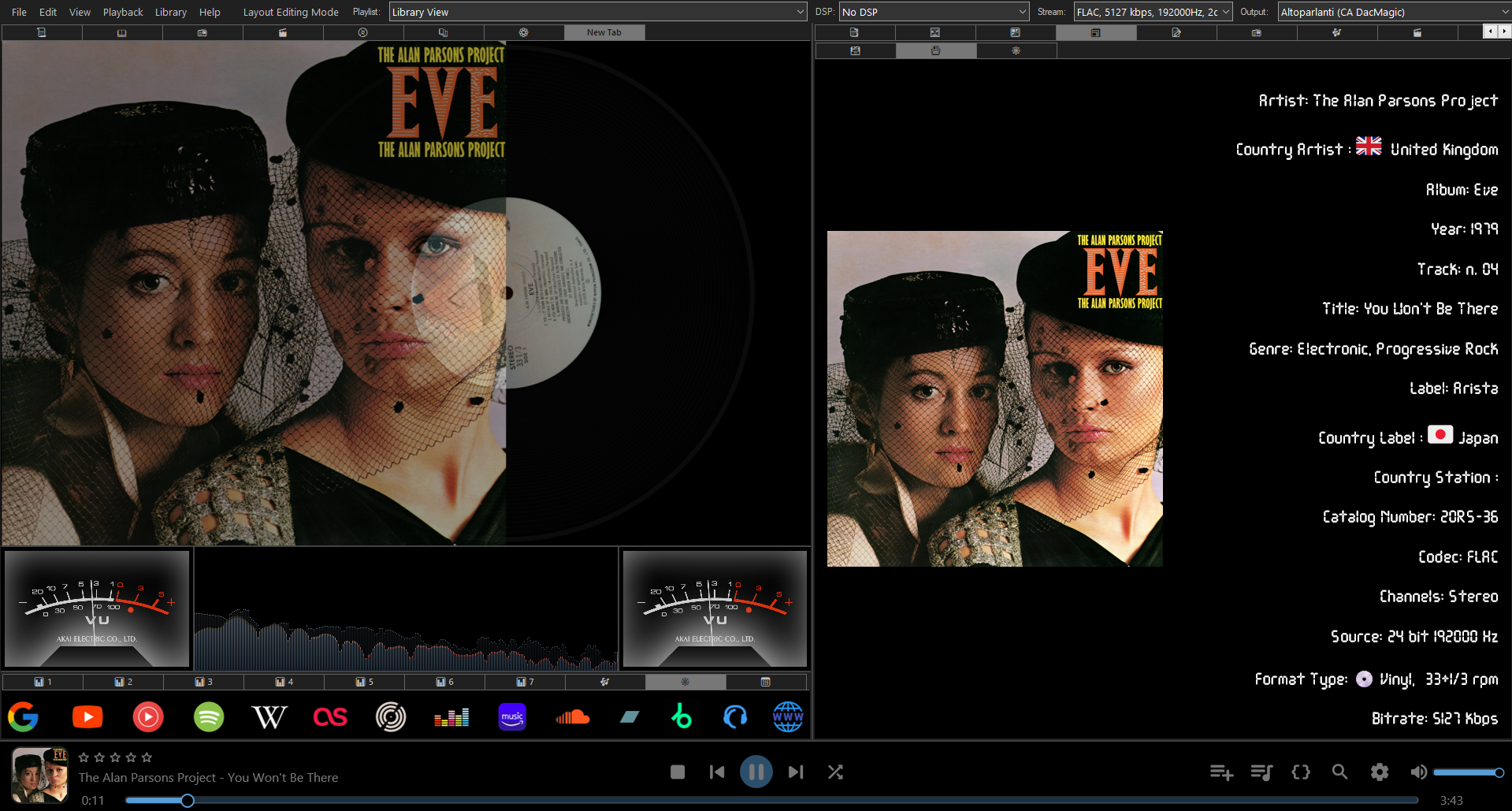The image size is (1512, 811).
Task: Pause the current track
Action: point(756,772)
